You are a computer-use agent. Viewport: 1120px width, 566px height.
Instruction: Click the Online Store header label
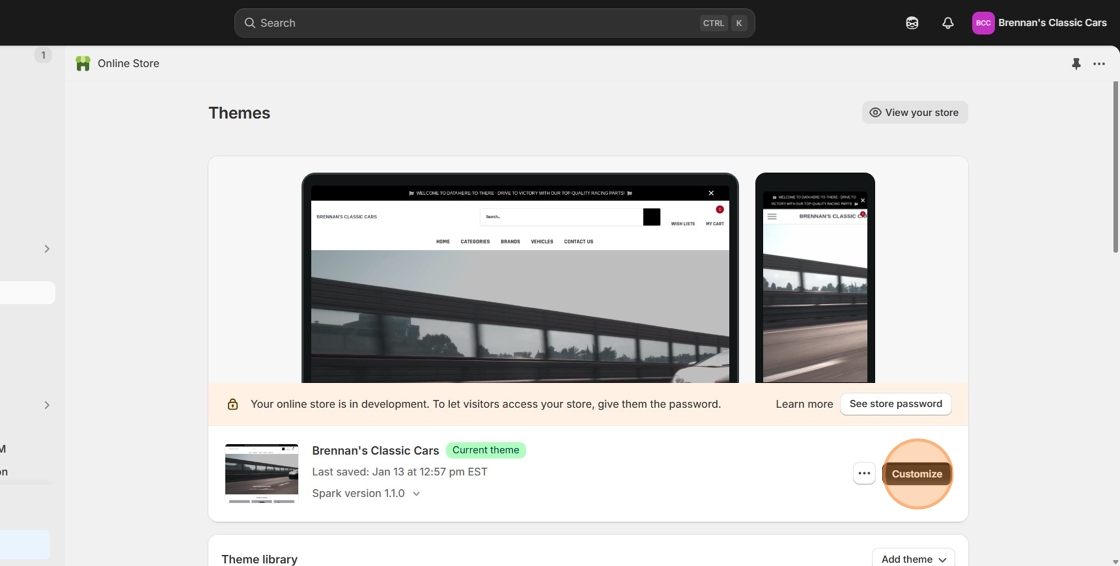(x=129, y=64)
